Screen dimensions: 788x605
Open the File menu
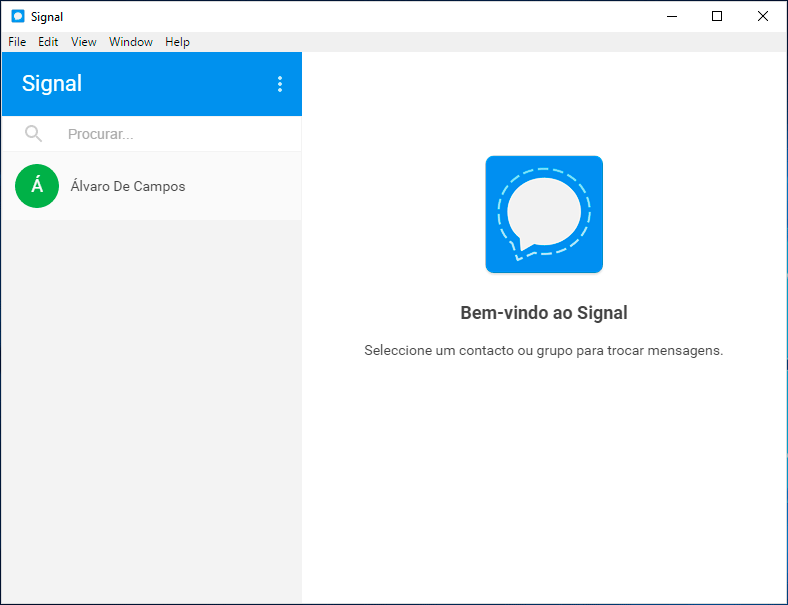pos(17,42)
